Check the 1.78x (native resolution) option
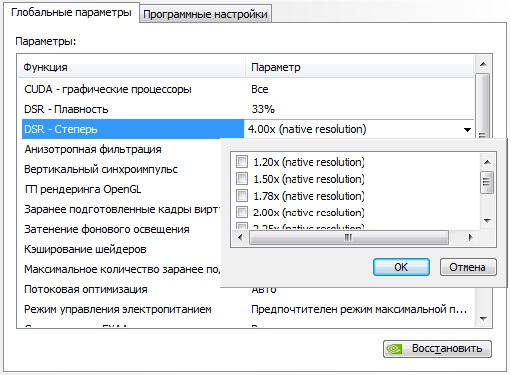Viewport: 511px width, 375px height. pos(242,196)
